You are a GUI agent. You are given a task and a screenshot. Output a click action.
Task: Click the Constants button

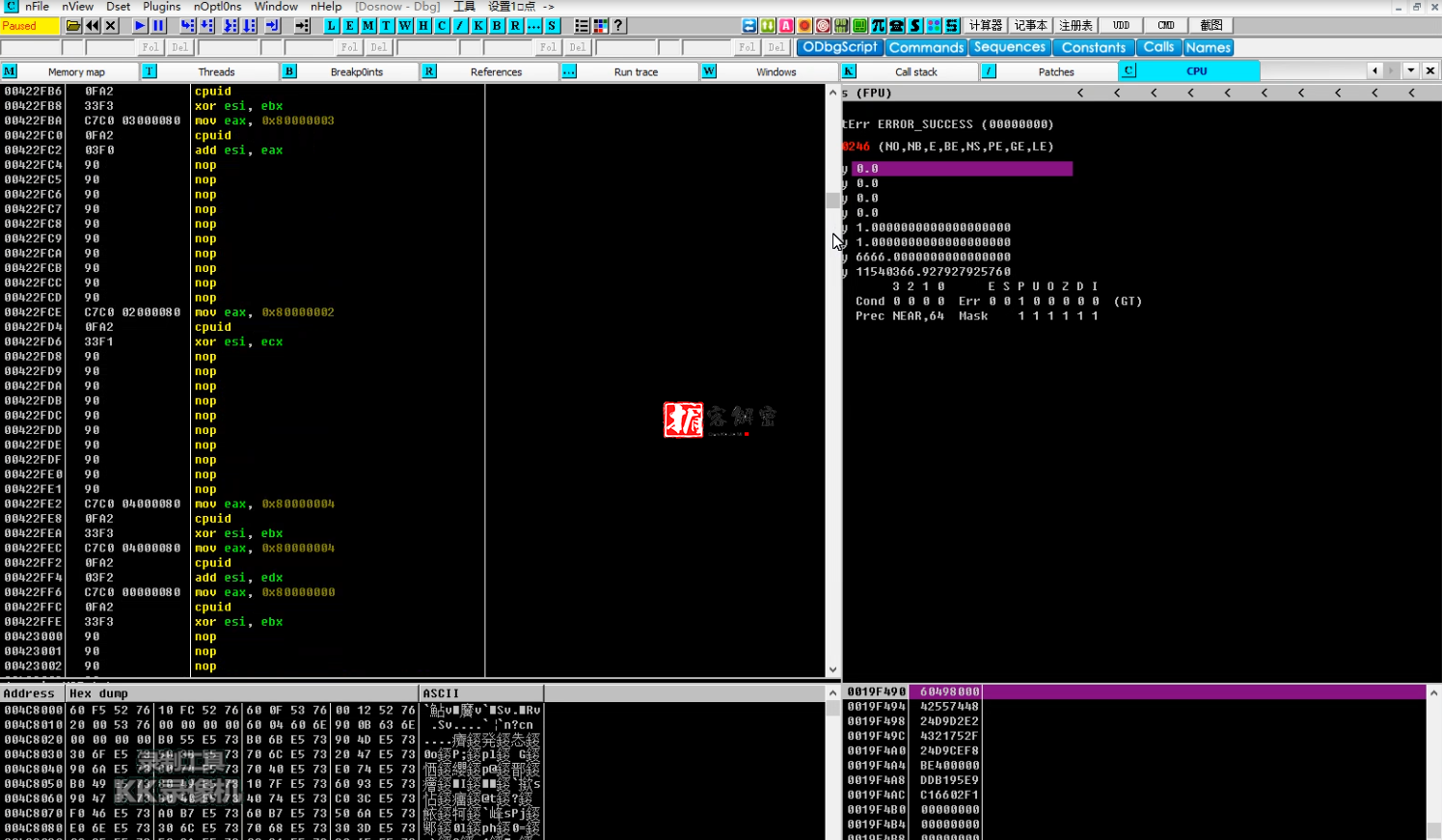pos(1094,47)
